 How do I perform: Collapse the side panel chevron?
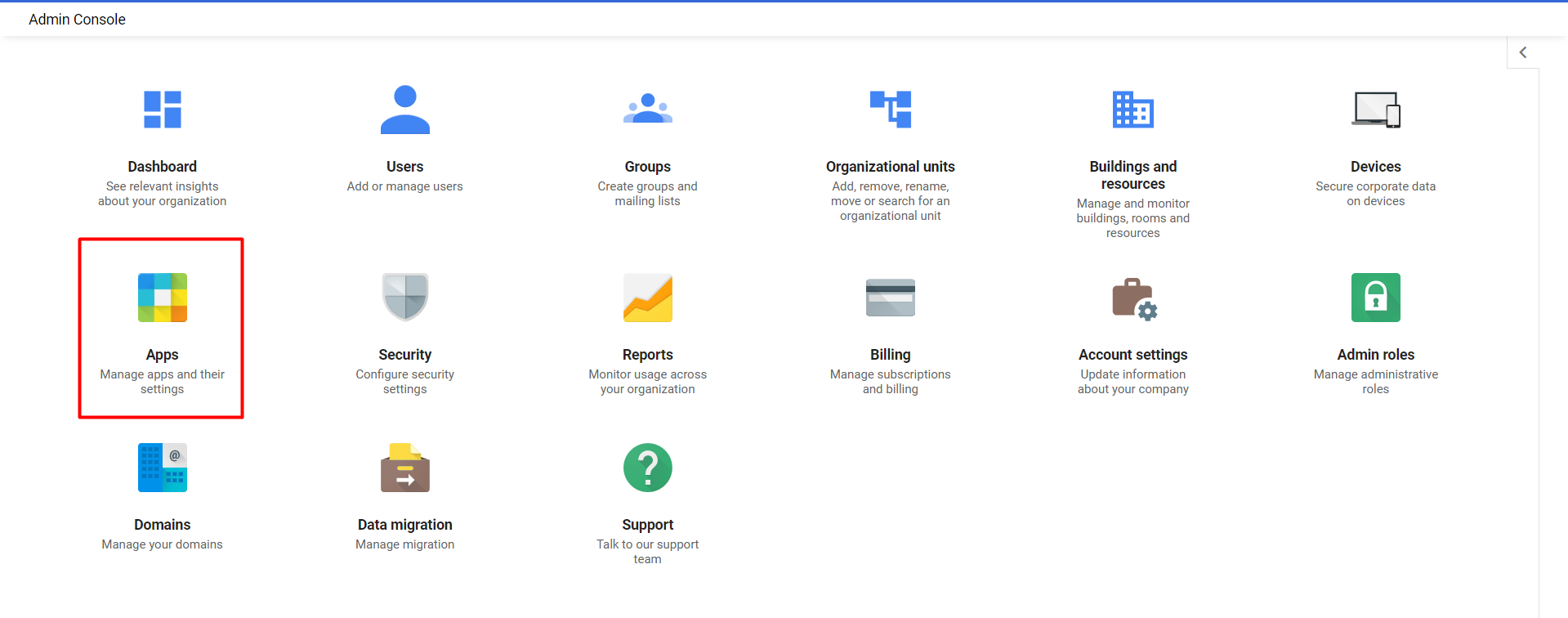click(x=1523, y=52)
